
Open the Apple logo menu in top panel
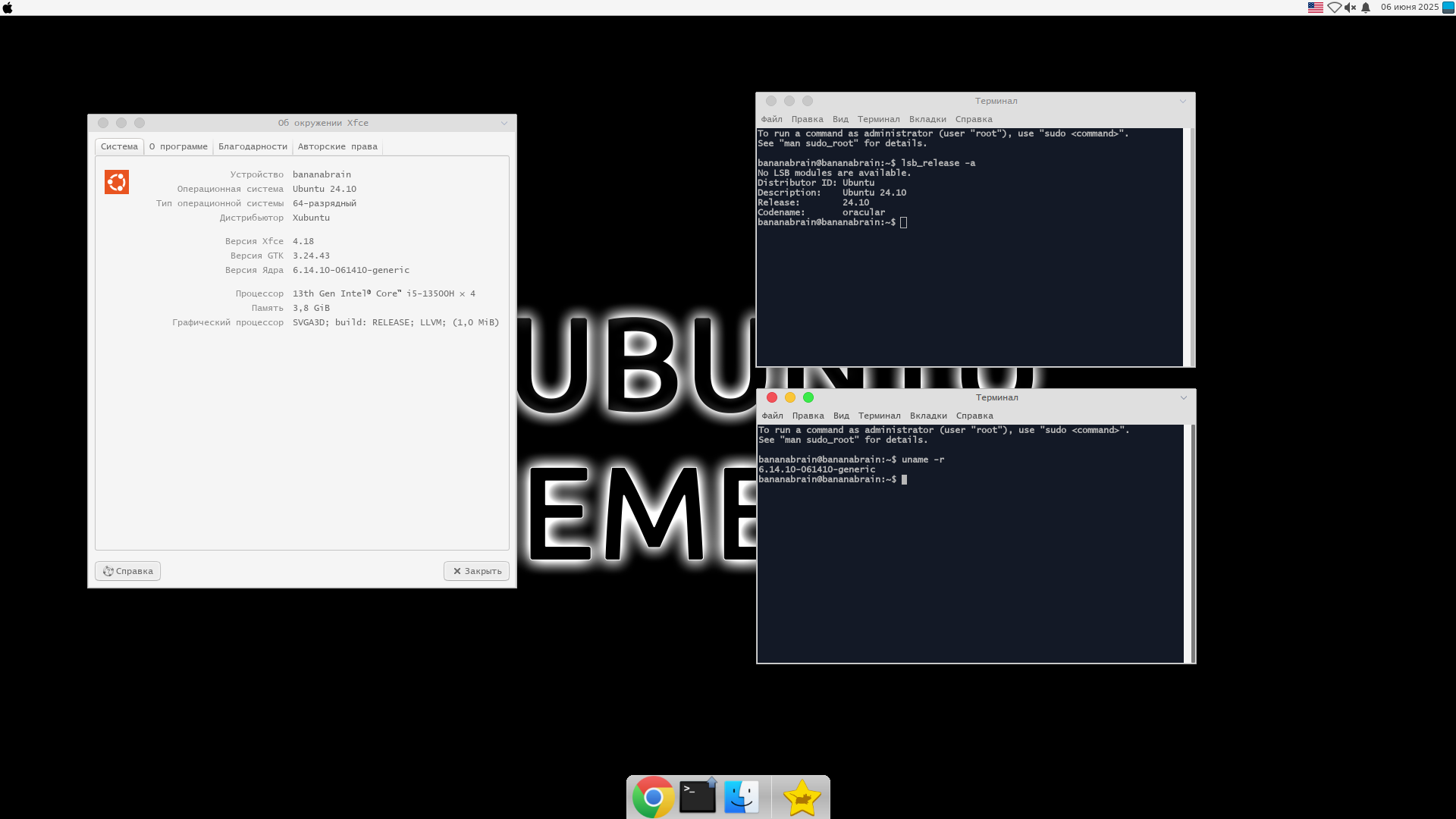click(x=8, y=8)
